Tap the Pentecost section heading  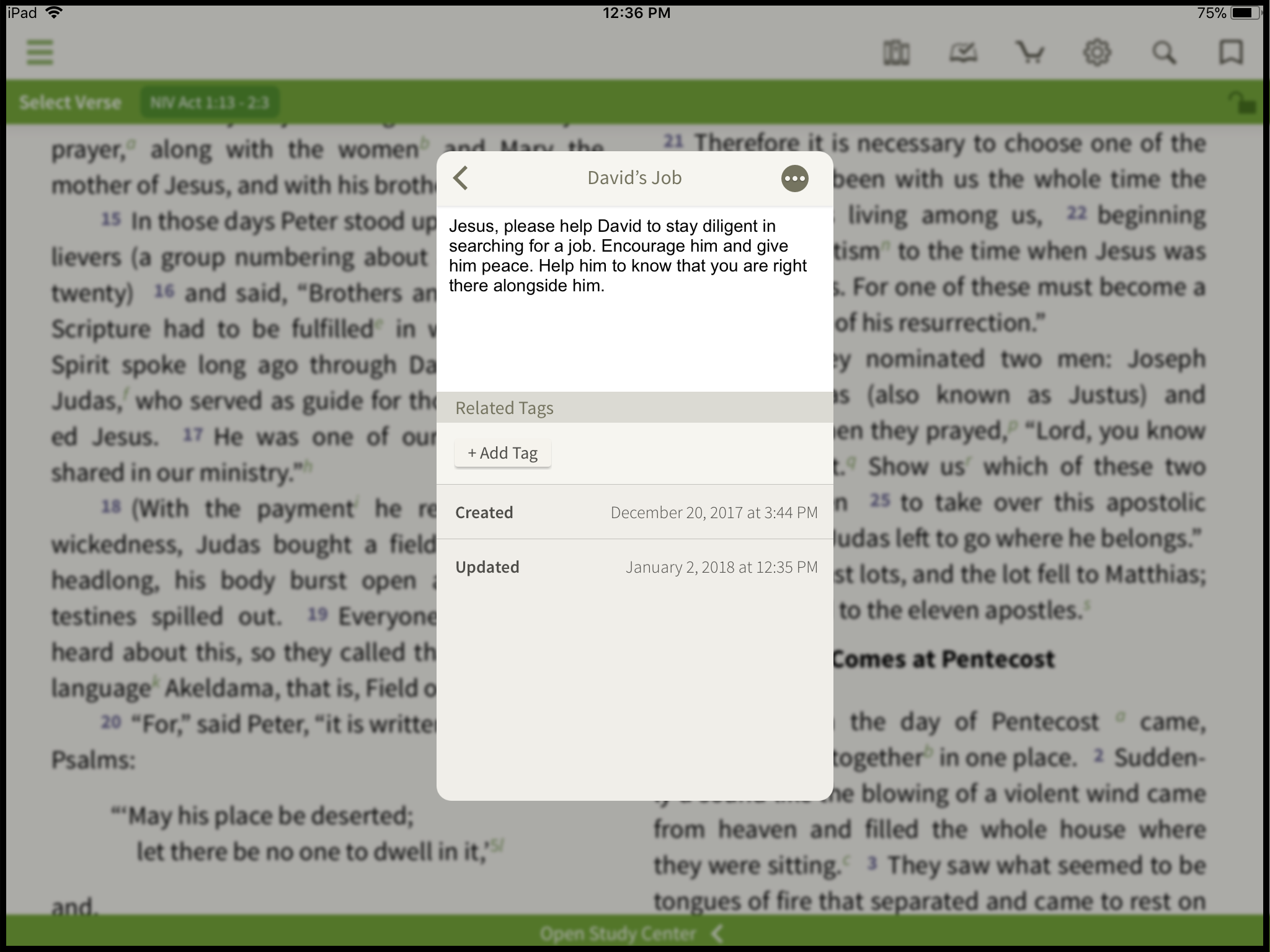pos(943,659)
